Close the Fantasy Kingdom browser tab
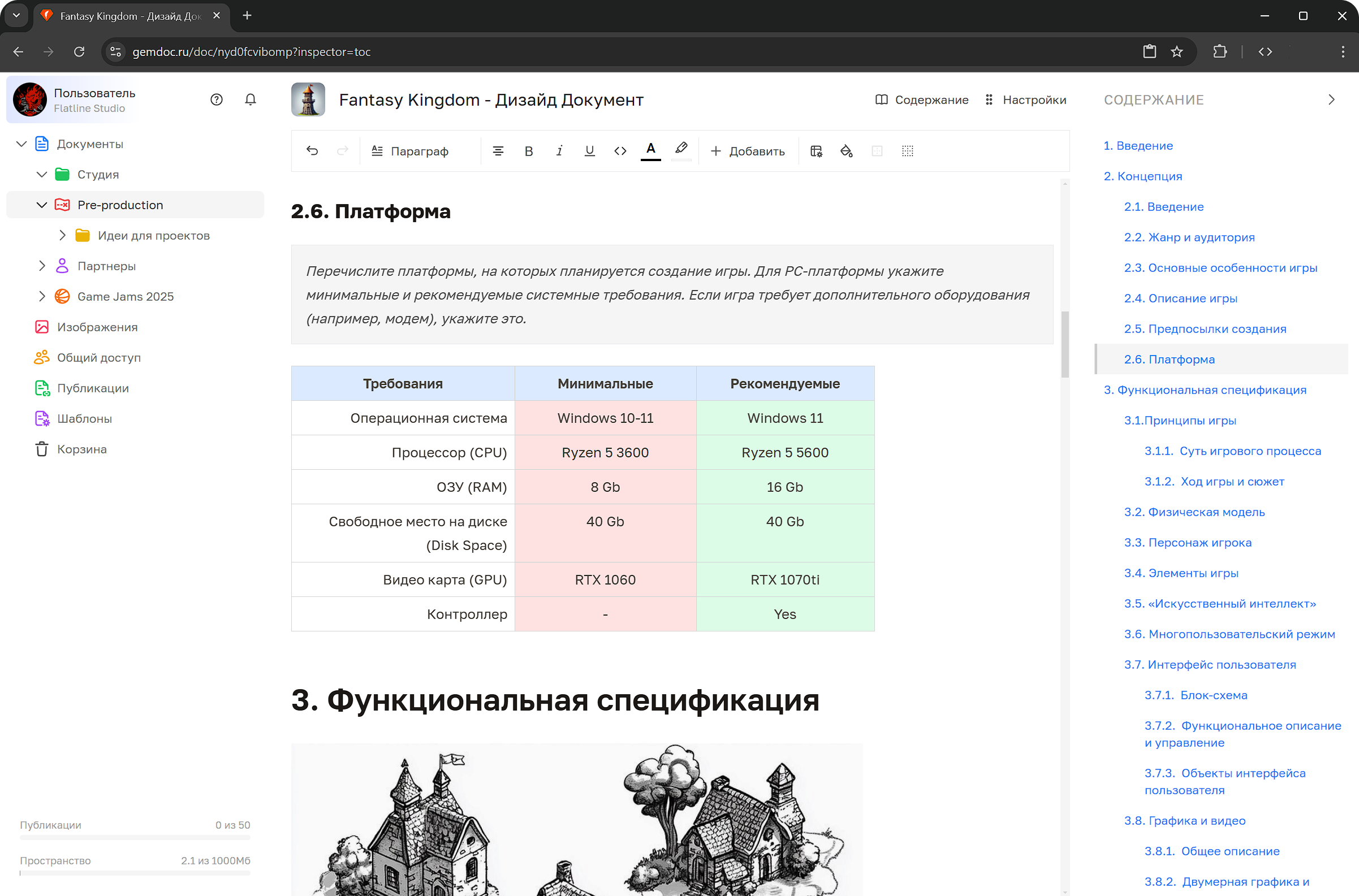This screenshot has height=896, width=1359. point(217,15)
